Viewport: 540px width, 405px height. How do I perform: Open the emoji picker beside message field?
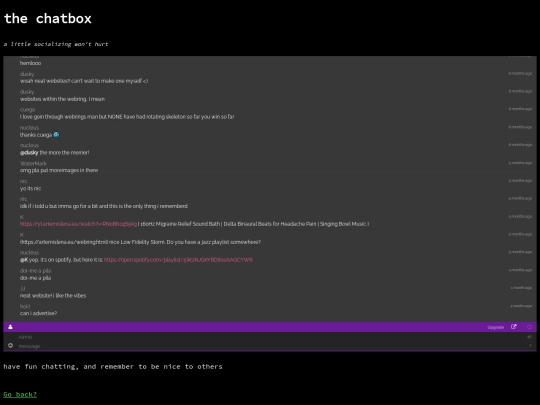pyautogui.click(x=11, y=345)
